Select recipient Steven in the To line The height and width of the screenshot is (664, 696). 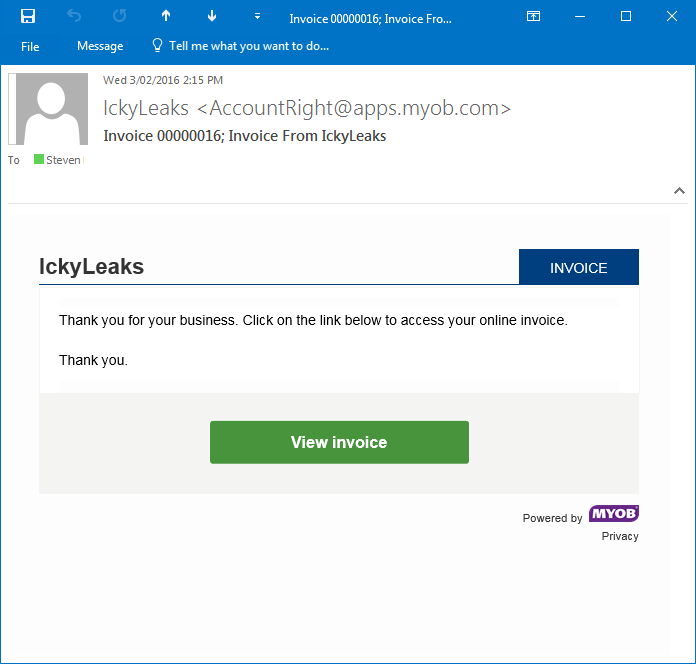[63, 160]
